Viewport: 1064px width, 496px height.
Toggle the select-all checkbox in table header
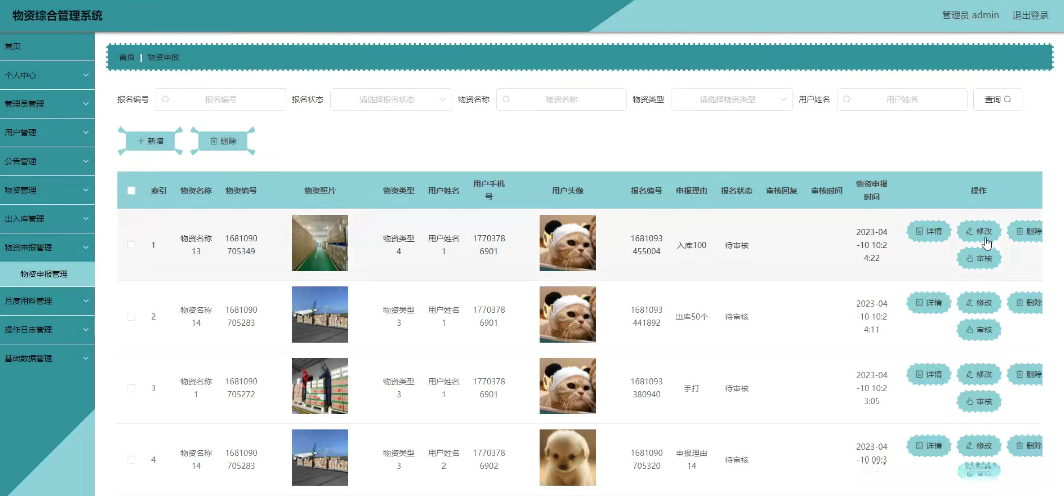pos(132,191)
